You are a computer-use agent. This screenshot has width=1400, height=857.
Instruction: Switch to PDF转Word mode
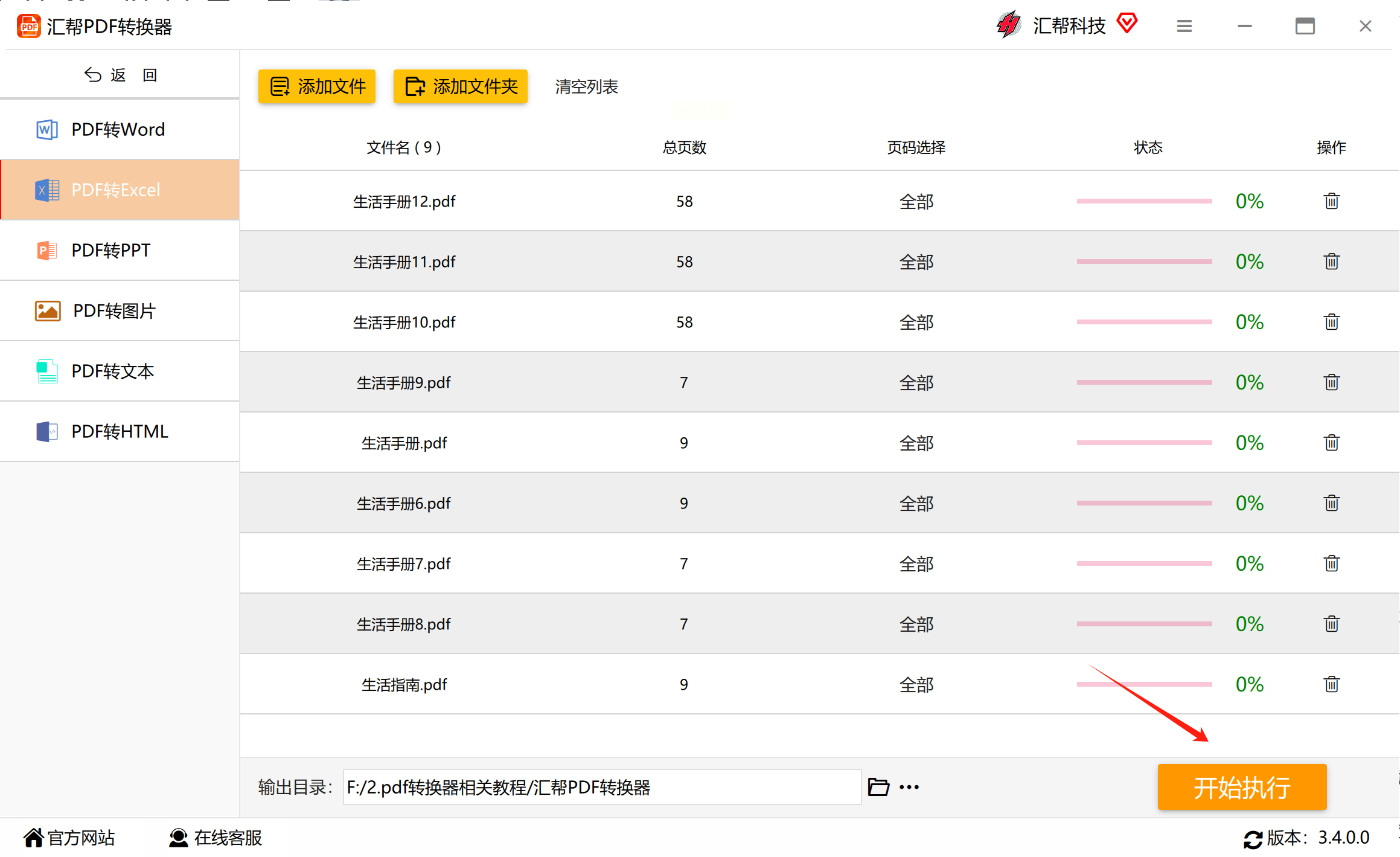point(120,129)
